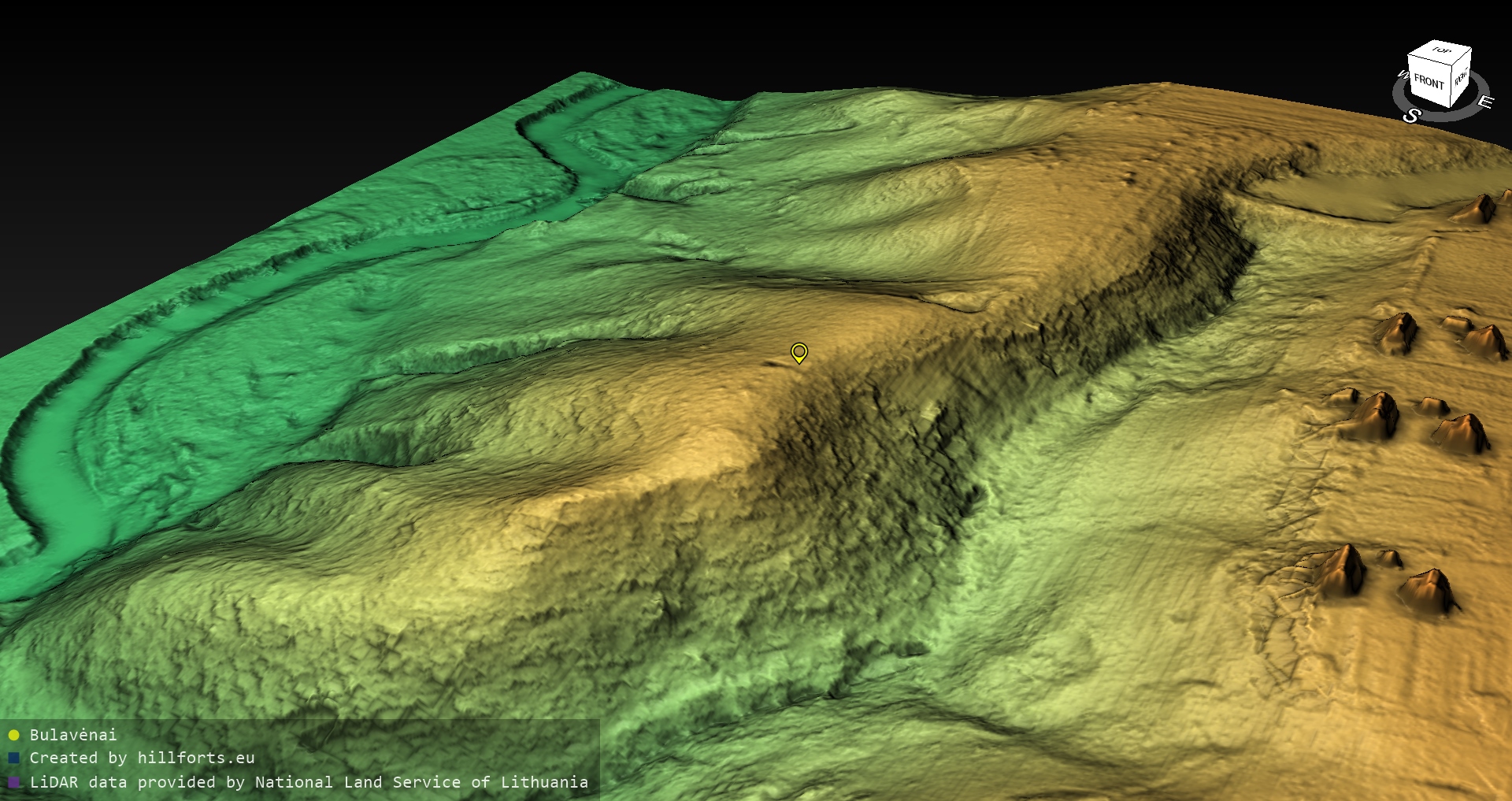Image resolution: width=1512 pixels, height=801 pixels.
Task: Open the Created by hillforts.eu link
Action: (142, 758)
